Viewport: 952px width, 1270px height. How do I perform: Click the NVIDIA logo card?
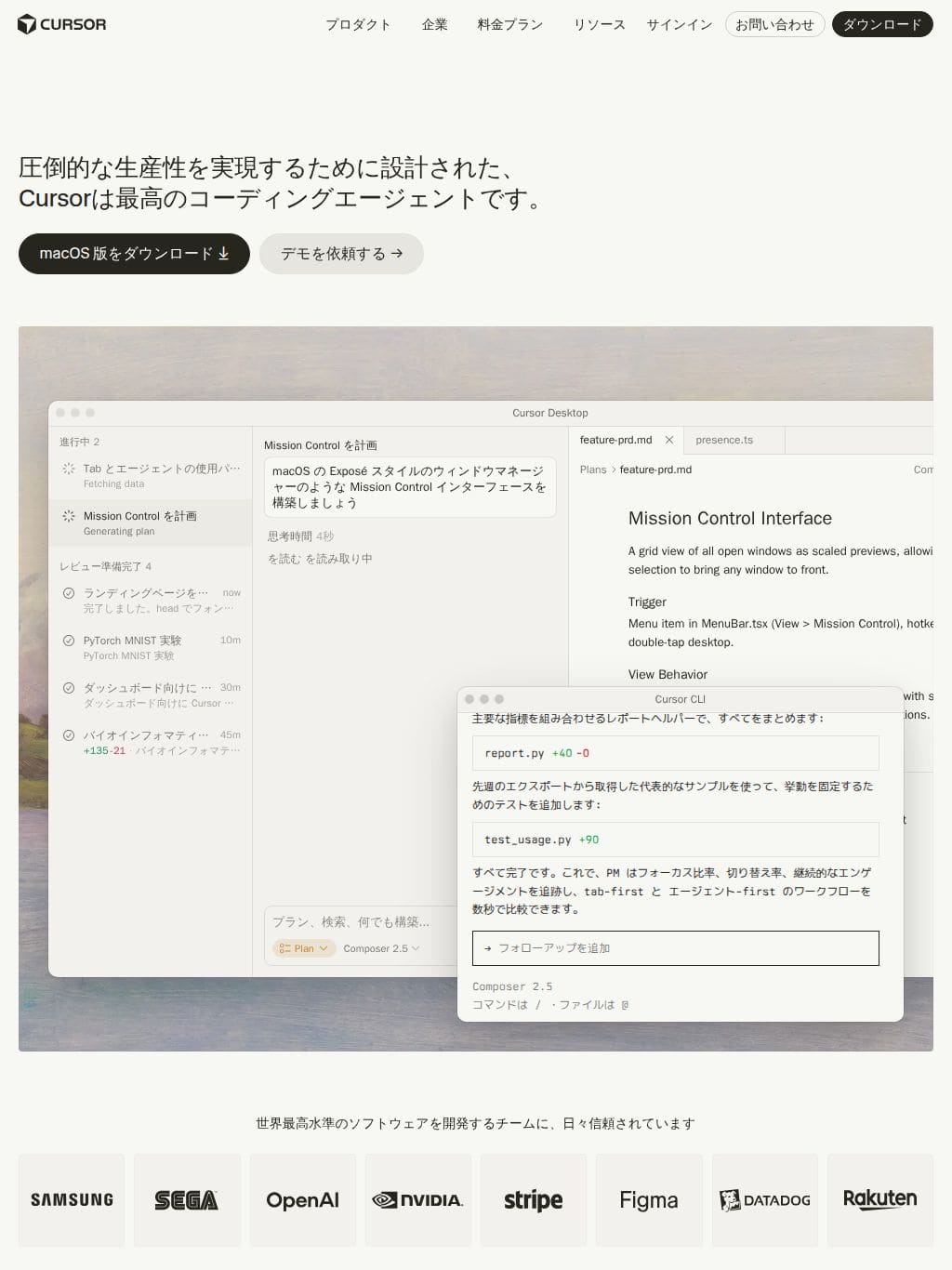418,1200
